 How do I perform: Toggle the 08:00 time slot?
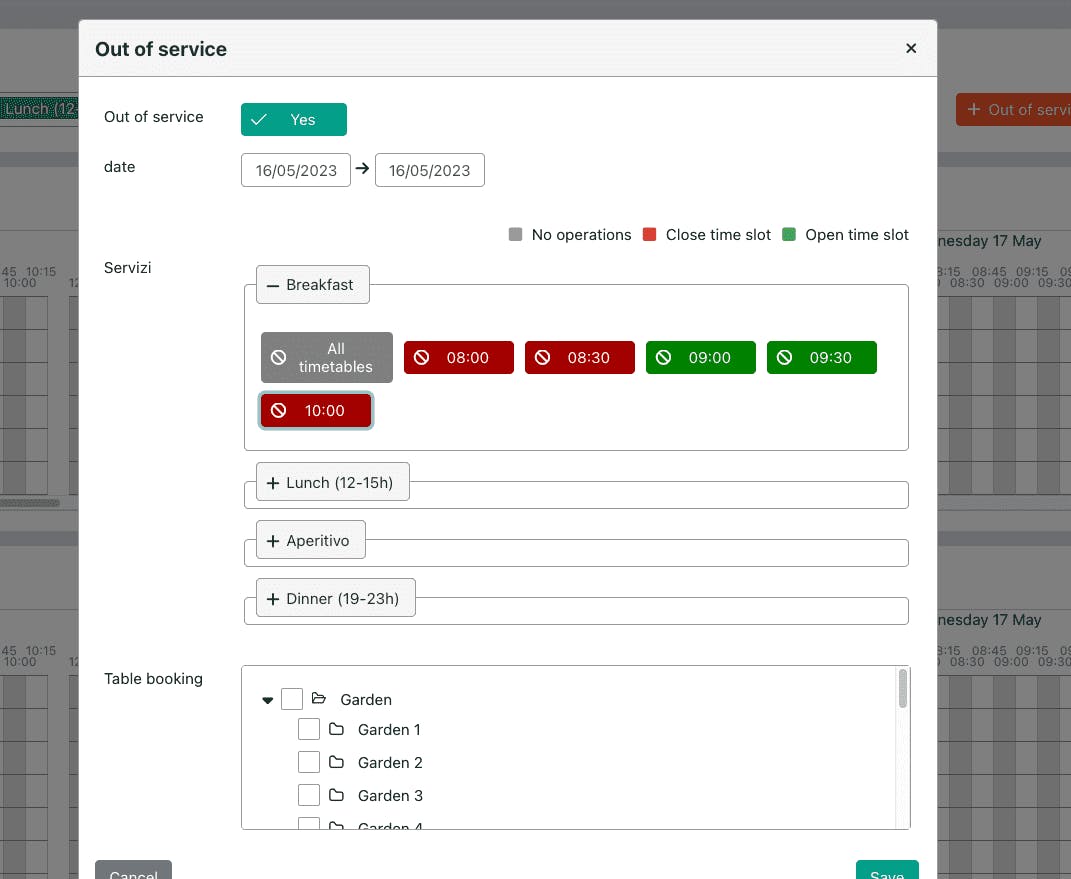coord(458,357)
